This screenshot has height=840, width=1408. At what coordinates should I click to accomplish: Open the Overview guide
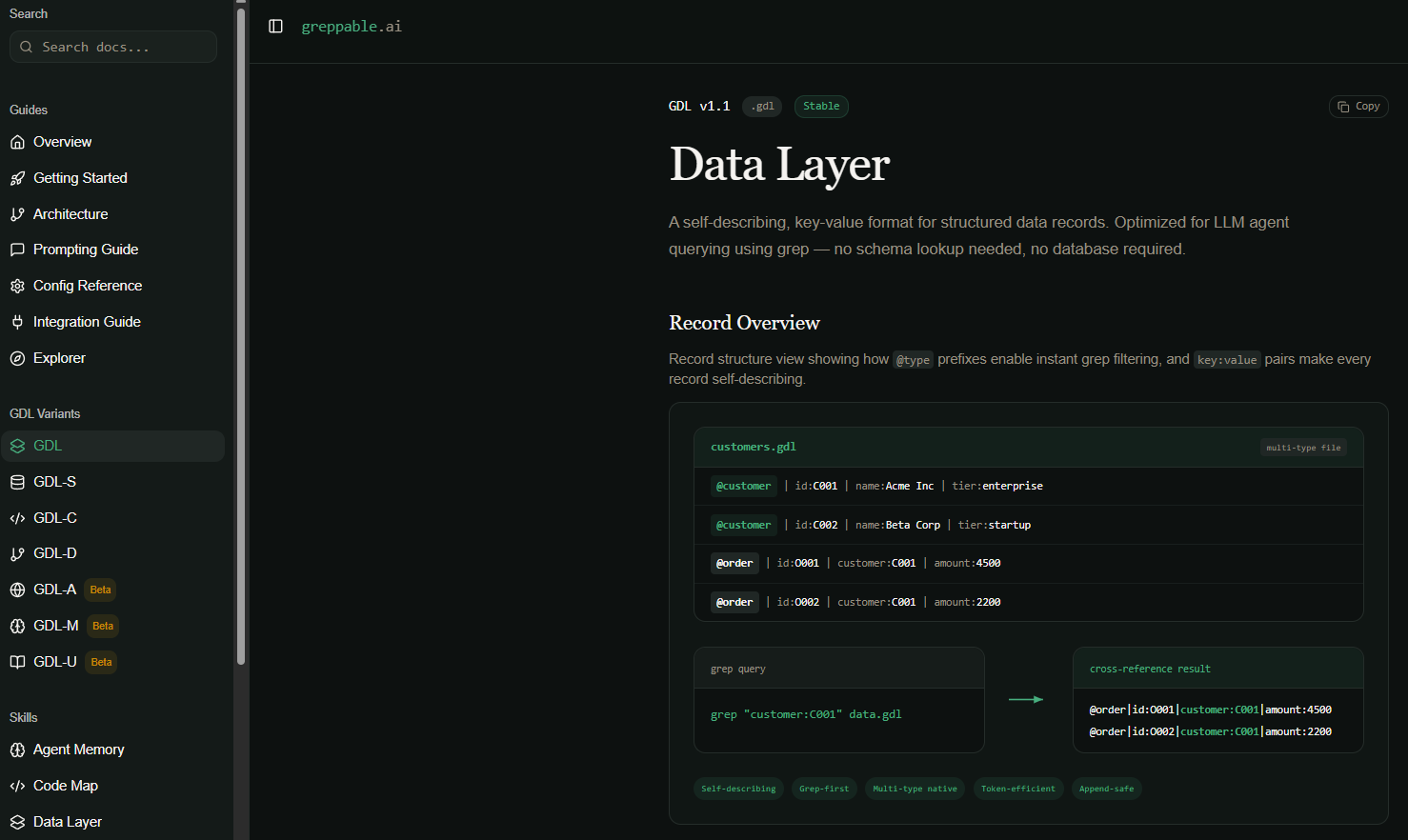pos(113,142)
